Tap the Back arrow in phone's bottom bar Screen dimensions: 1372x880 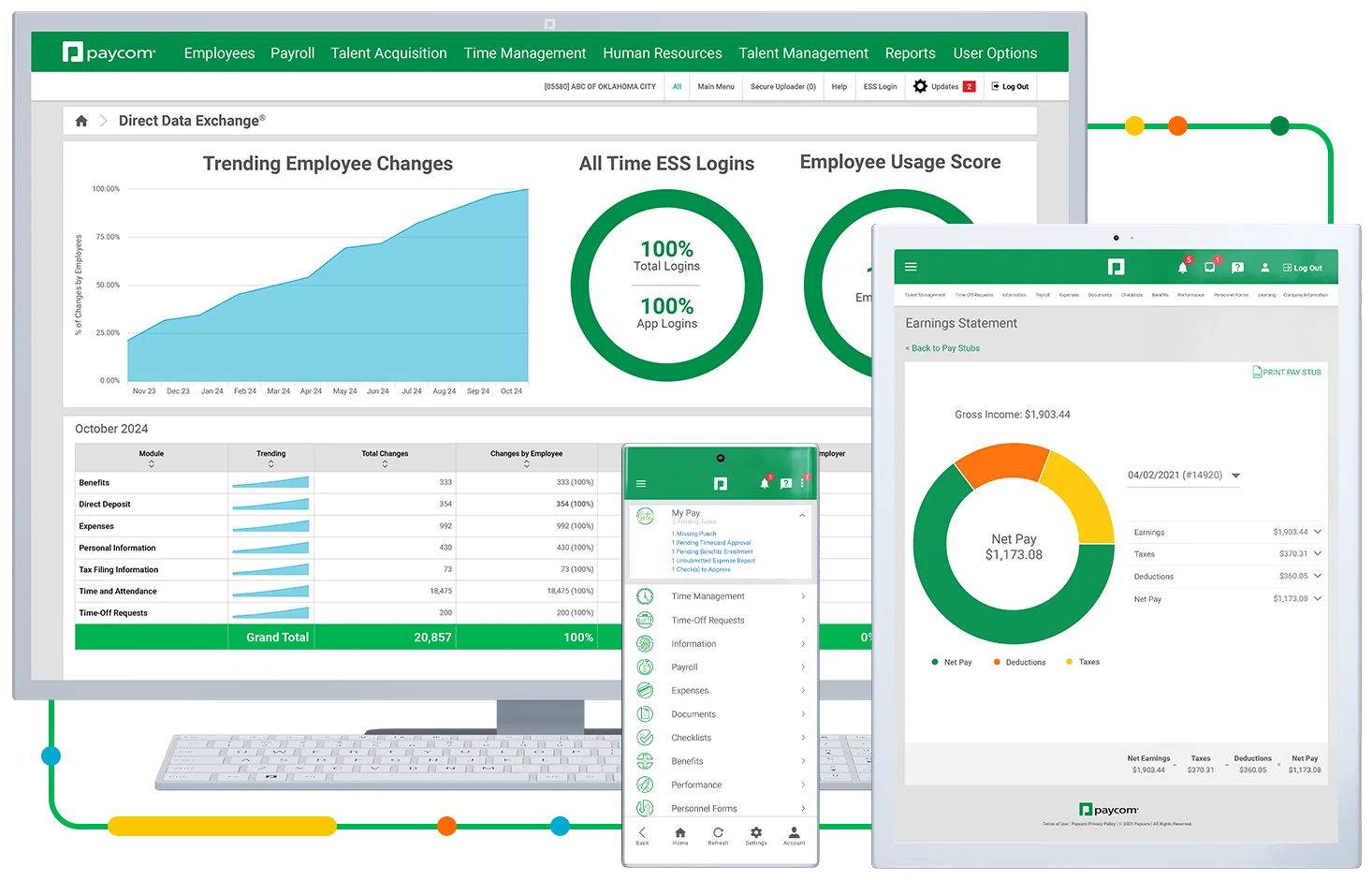(x=642, y=835)
